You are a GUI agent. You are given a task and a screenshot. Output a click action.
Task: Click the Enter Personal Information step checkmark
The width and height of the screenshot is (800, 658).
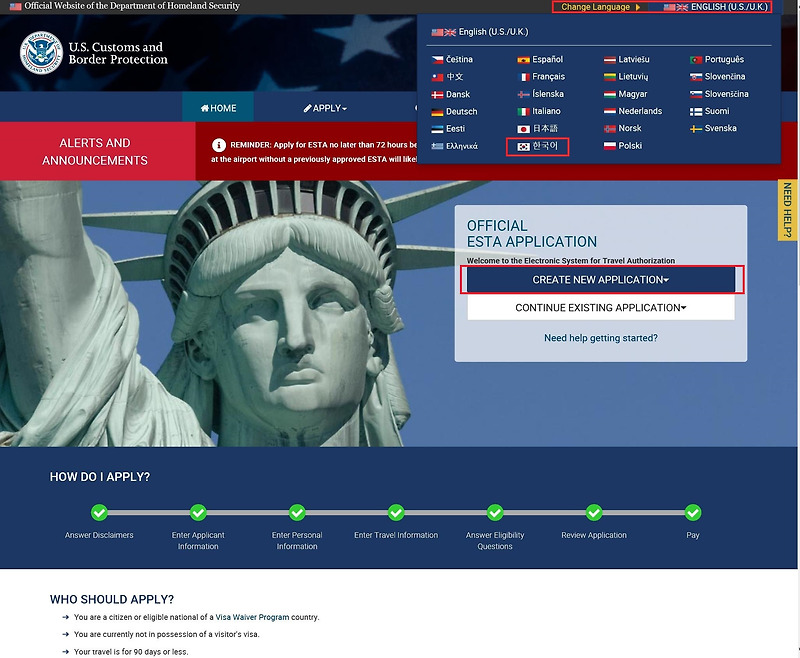click(297, 512)
